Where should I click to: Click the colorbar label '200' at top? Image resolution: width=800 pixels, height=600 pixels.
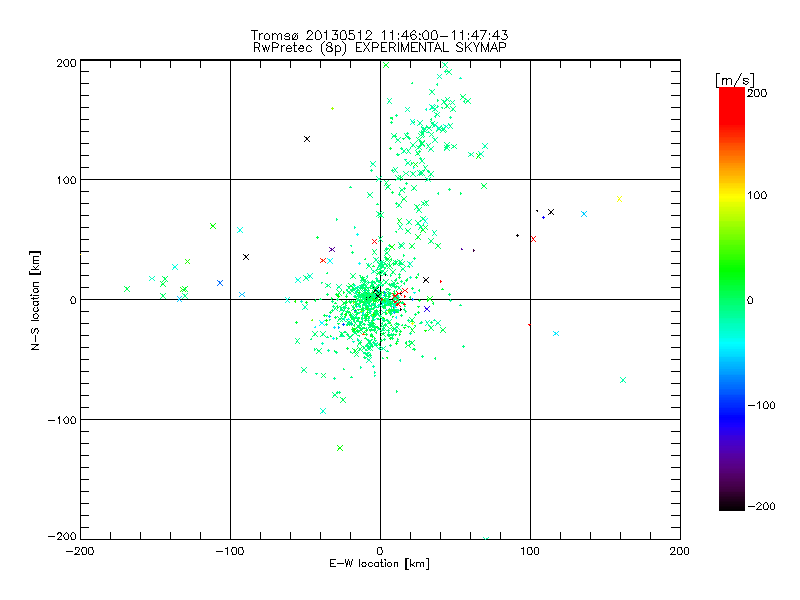[757, 93]
